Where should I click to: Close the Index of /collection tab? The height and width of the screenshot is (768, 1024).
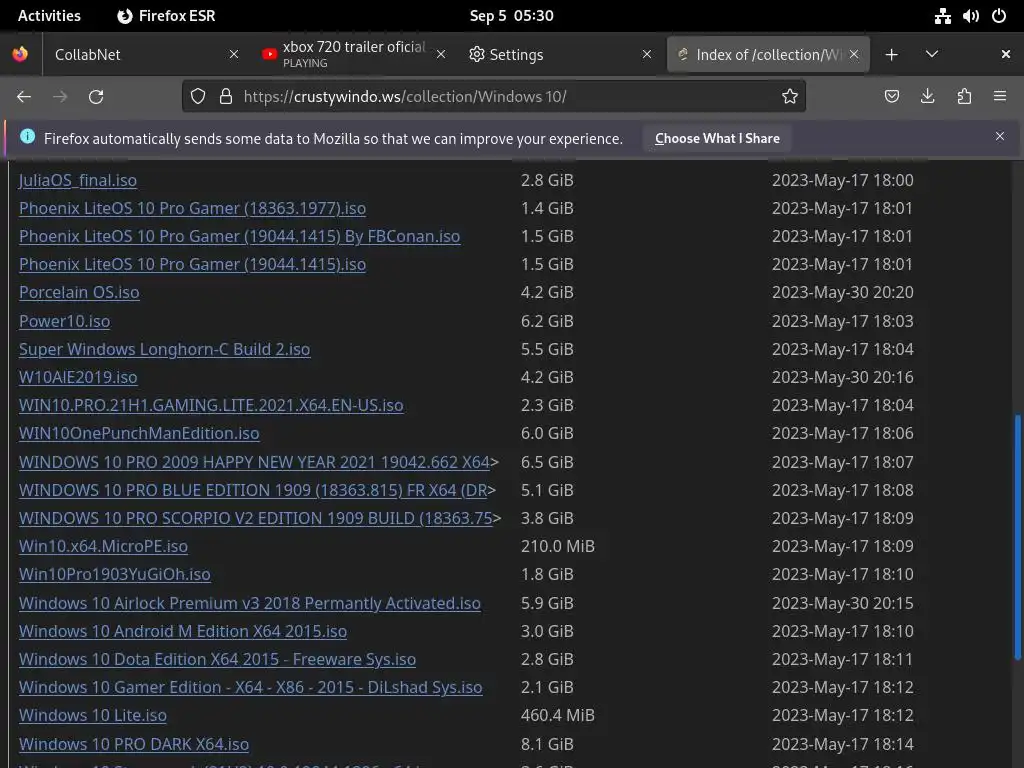coord(854,55)
